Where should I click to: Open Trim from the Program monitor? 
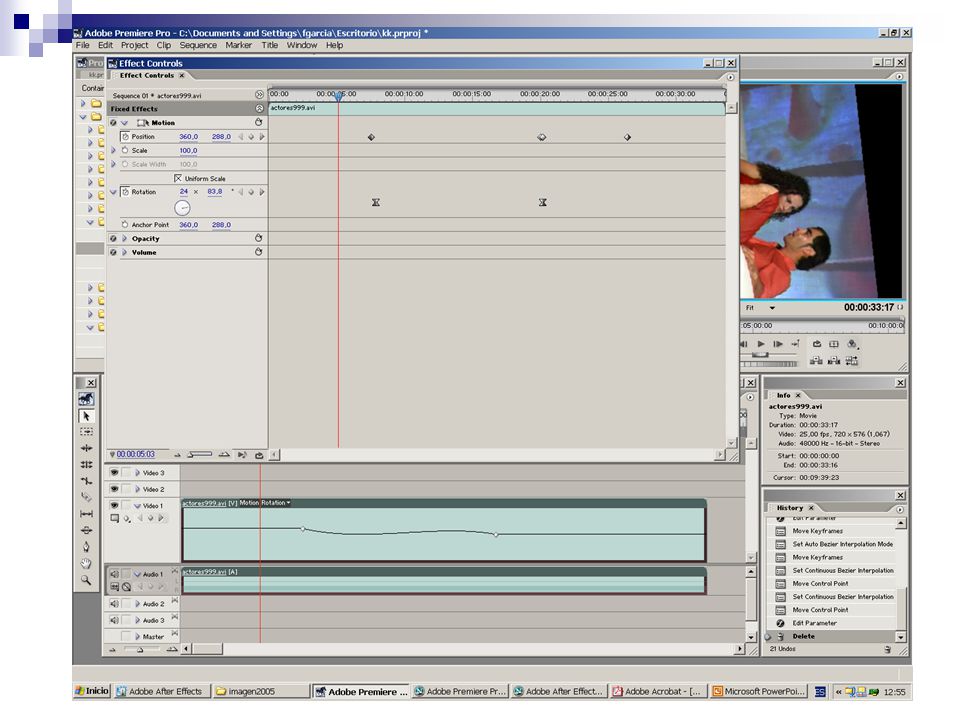852,361
